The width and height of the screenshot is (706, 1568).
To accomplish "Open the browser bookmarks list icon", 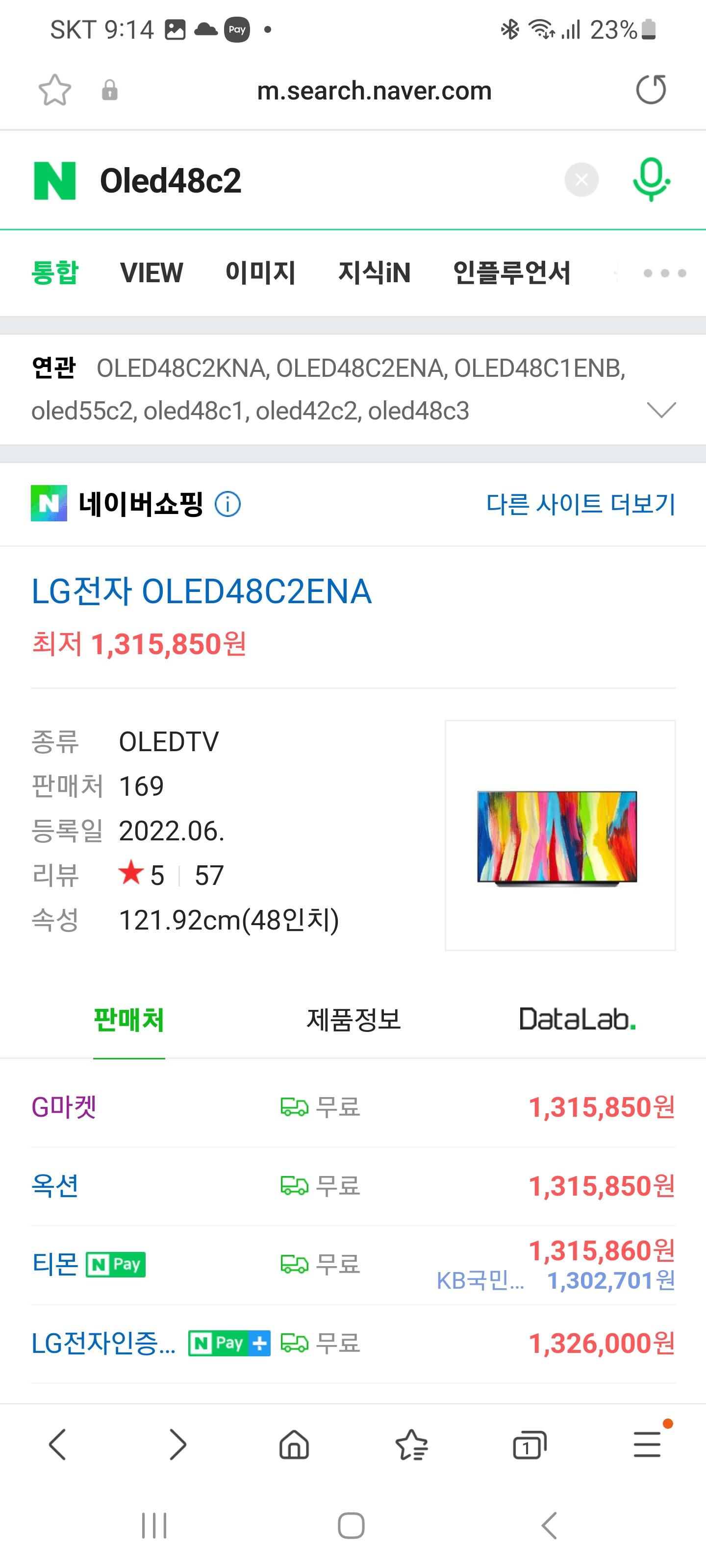I will 411,1445.
